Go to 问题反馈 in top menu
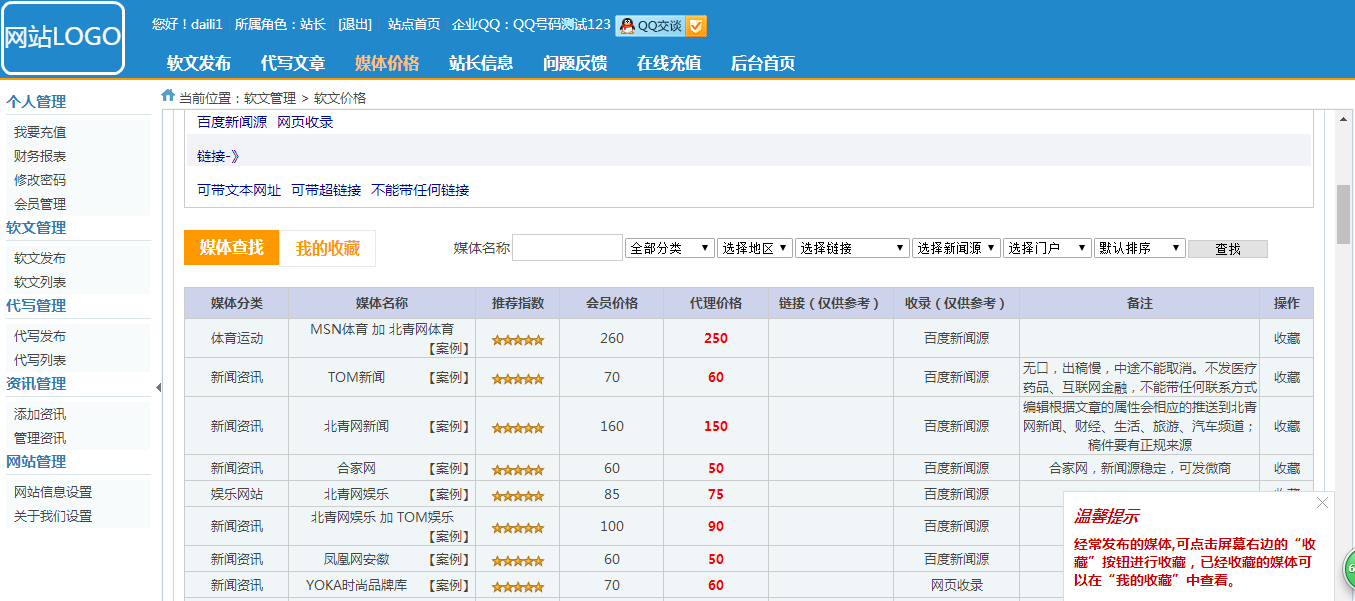The width and height of the screenshot is (1355, 601). [x=575, y=63]
